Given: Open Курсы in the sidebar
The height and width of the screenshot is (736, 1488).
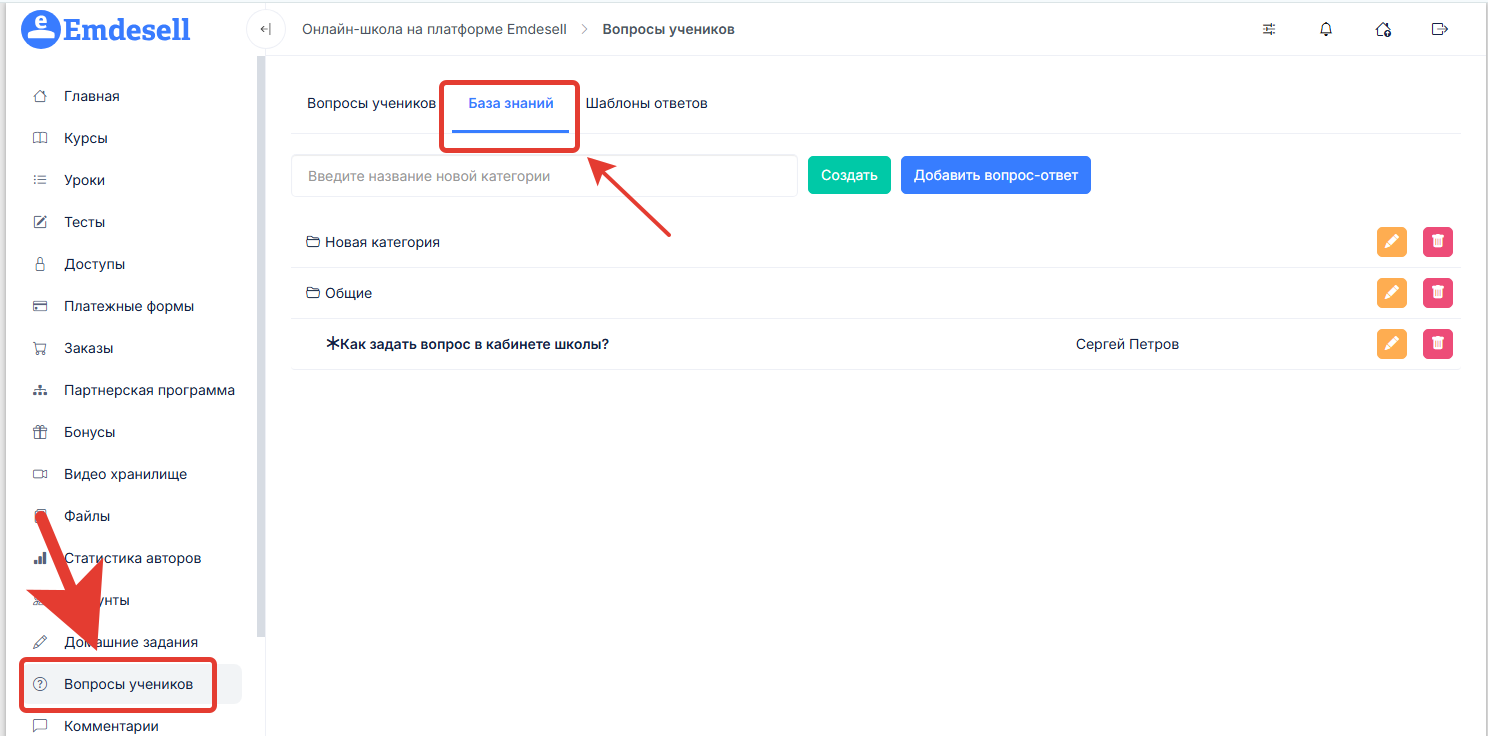Looking at the screenshot, I should (85, 138).
